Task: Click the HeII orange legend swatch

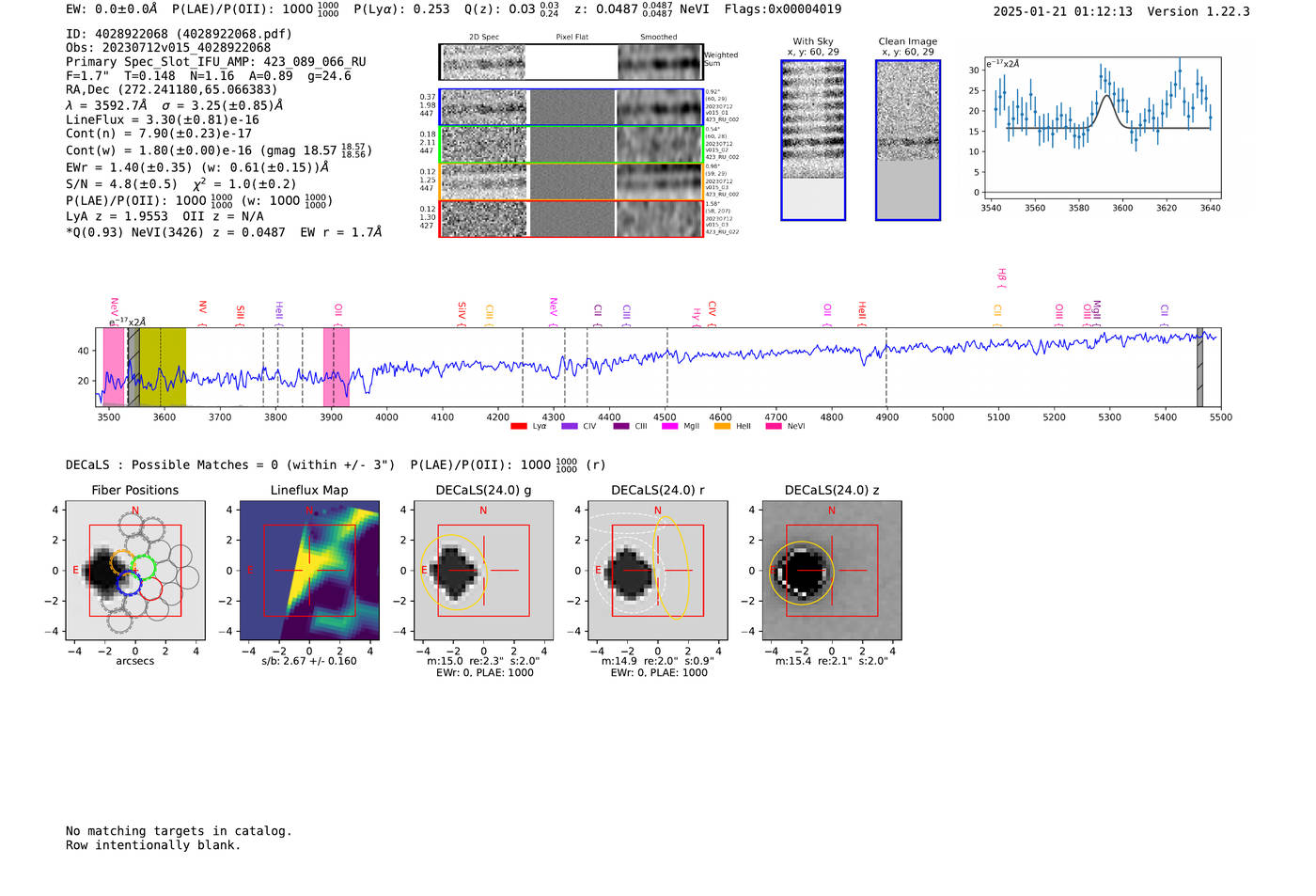Action: click(722, 426)
